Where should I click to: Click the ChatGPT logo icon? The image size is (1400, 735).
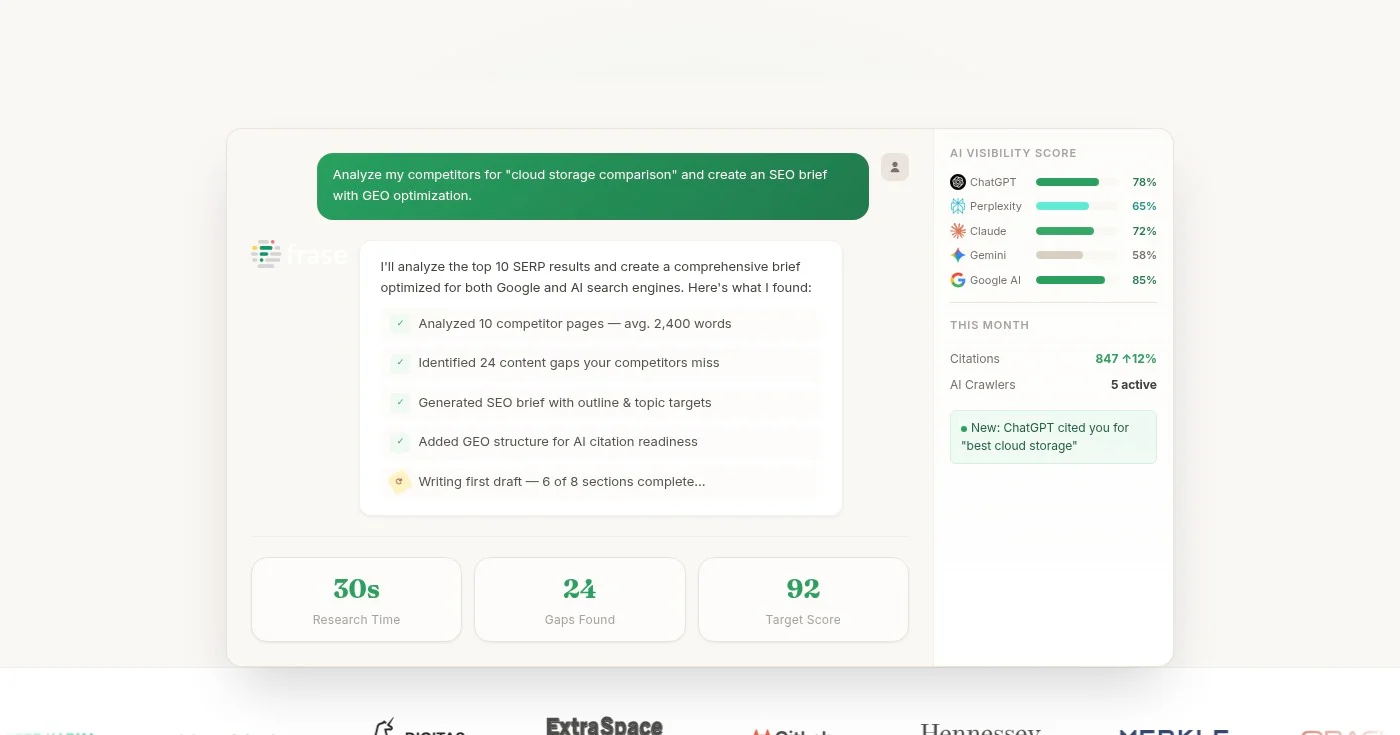point(958,182)
